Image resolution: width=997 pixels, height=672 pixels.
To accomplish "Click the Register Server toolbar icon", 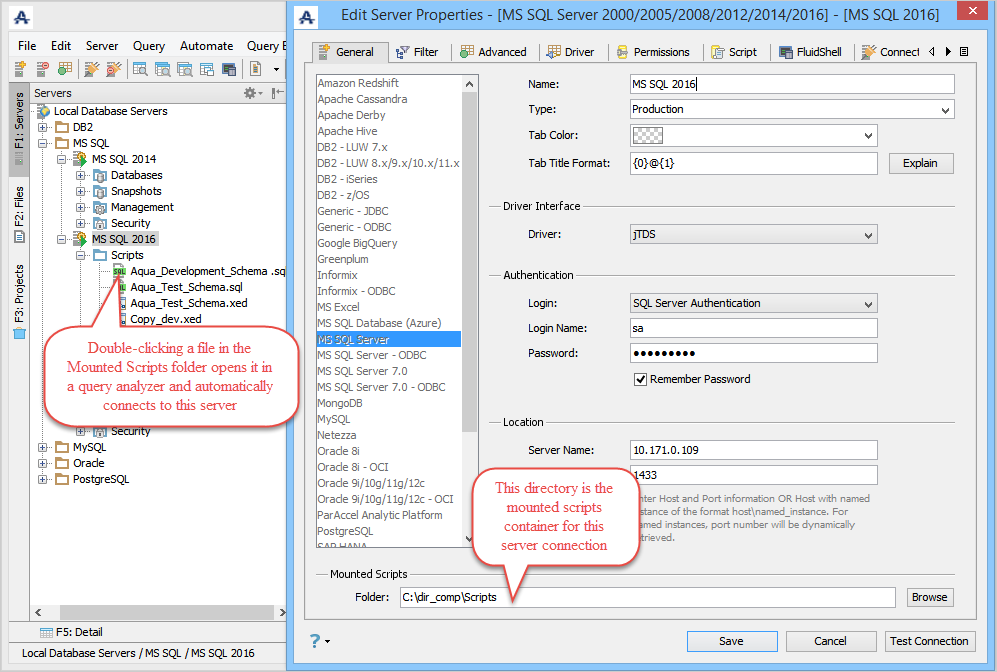I will coord(20,69).
